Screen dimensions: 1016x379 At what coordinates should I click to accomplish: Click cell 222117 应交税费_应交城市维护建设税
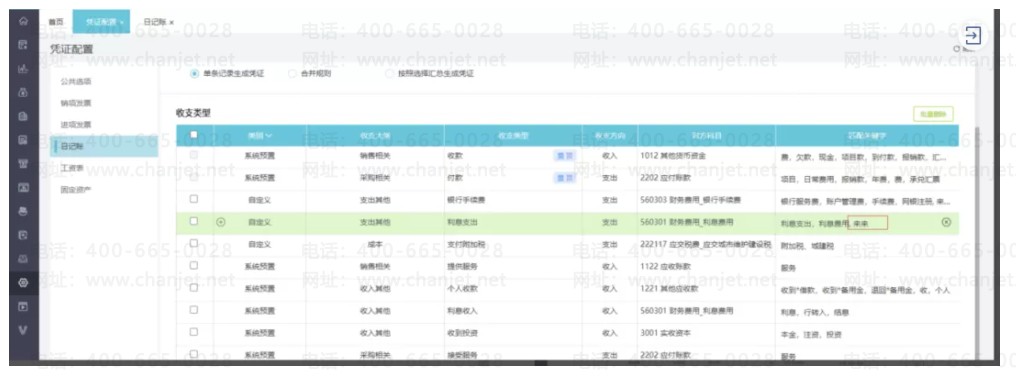click(x=706, y=244)
